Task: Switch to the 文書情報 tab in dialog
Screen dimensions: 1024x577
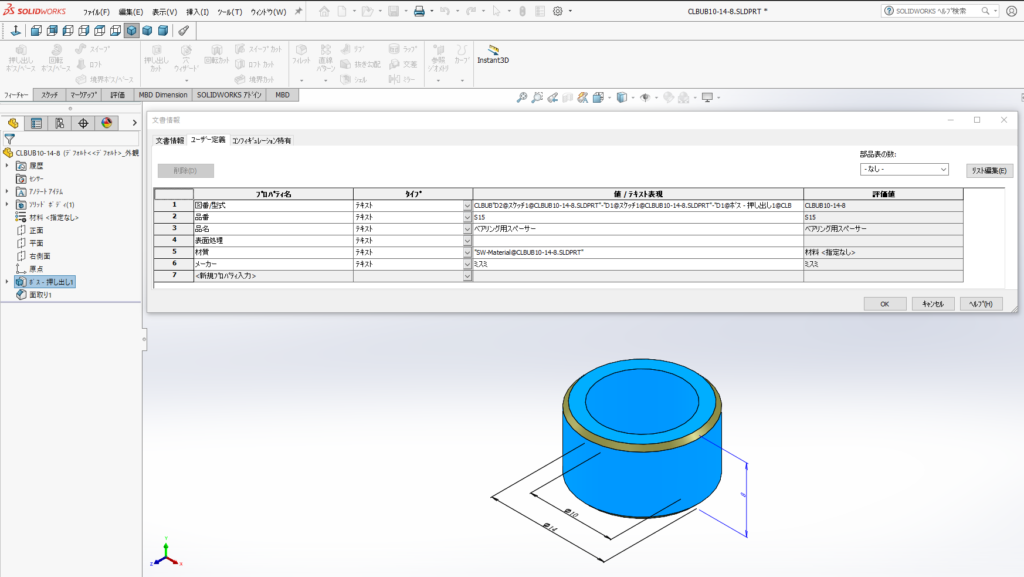Action: point(168,141)
